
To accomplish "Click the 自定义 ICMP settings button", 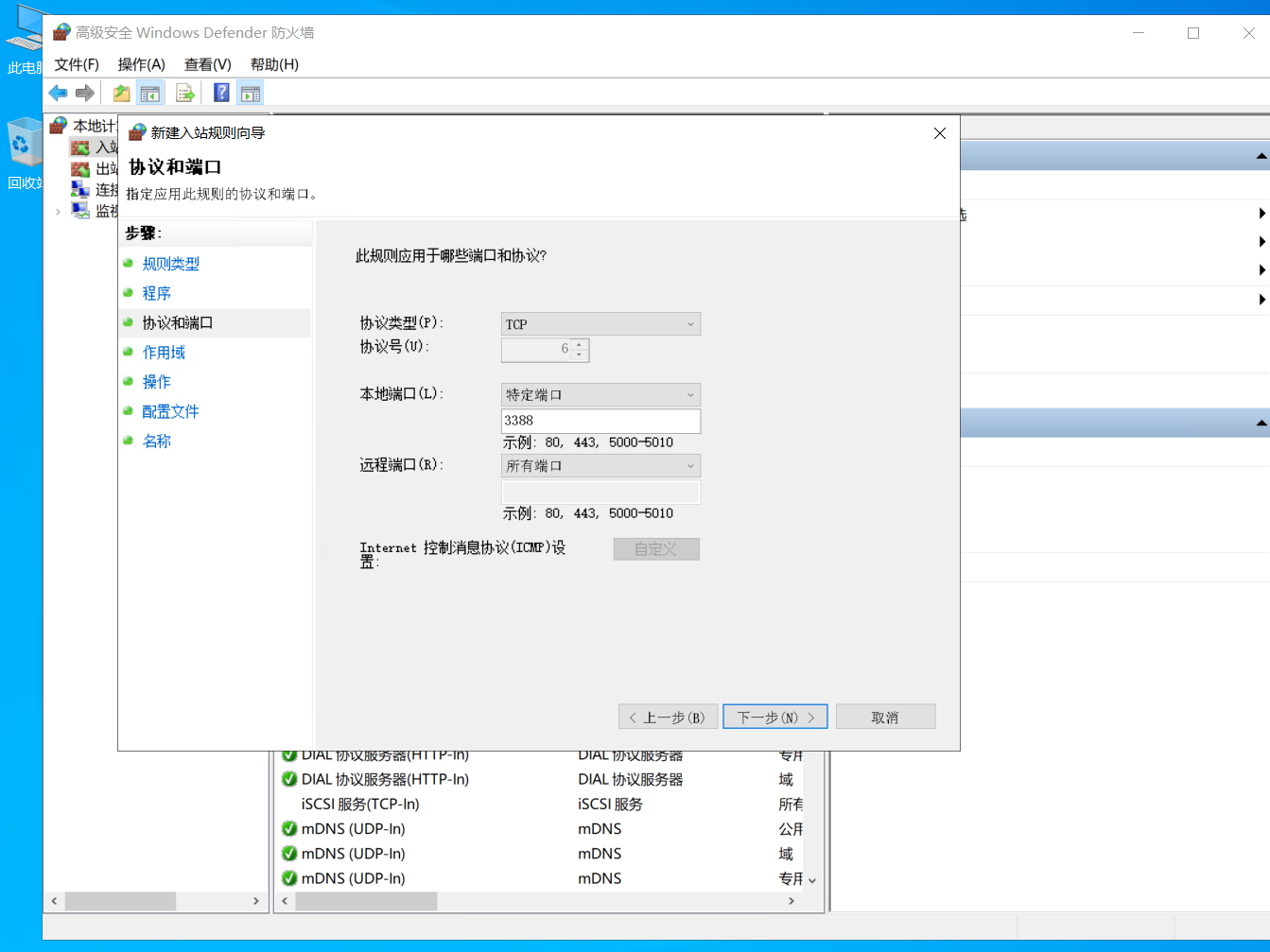I will (656, 549).
